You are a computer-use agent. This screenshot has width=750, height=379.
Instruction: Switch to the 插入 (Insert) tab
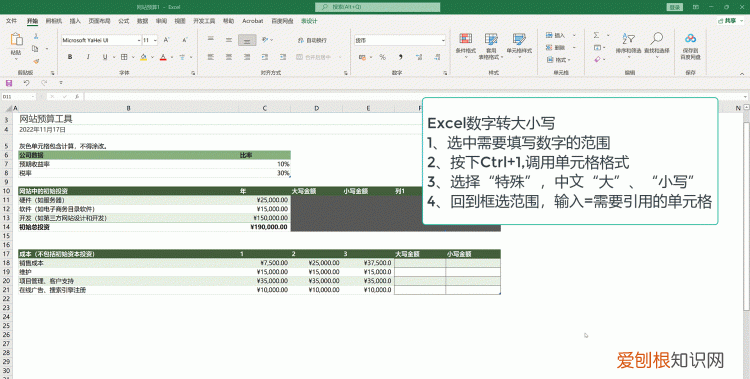(75, 21)
